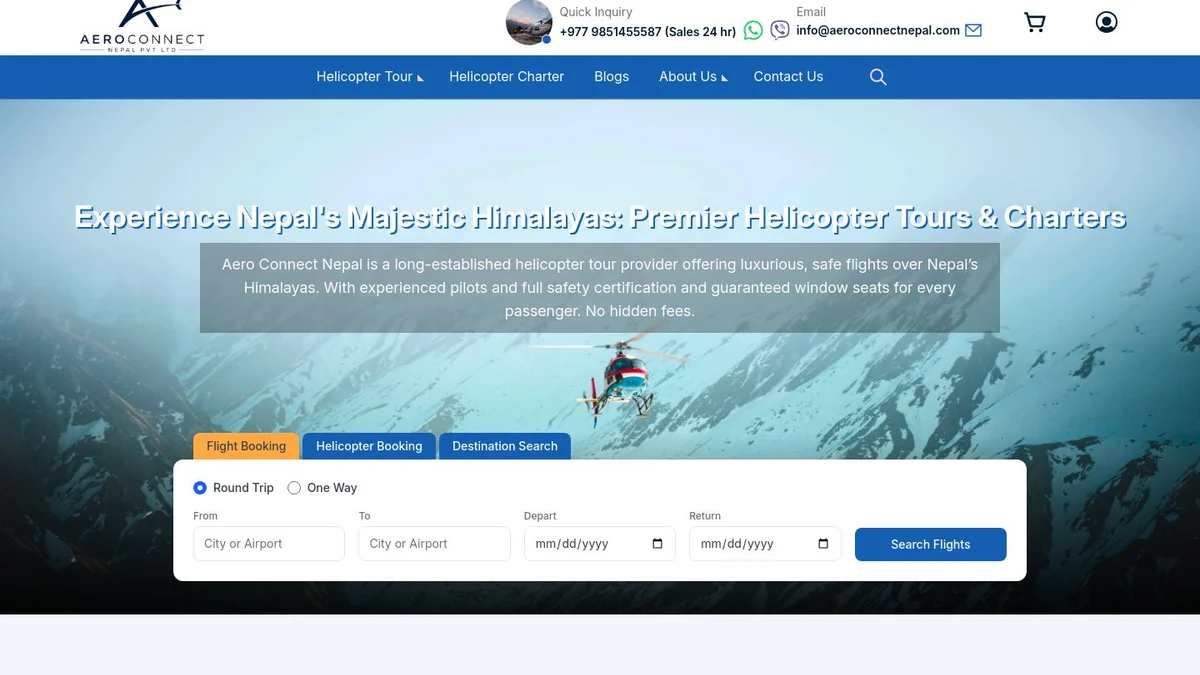
Task: Select Round Trip option
Action: 200,488
